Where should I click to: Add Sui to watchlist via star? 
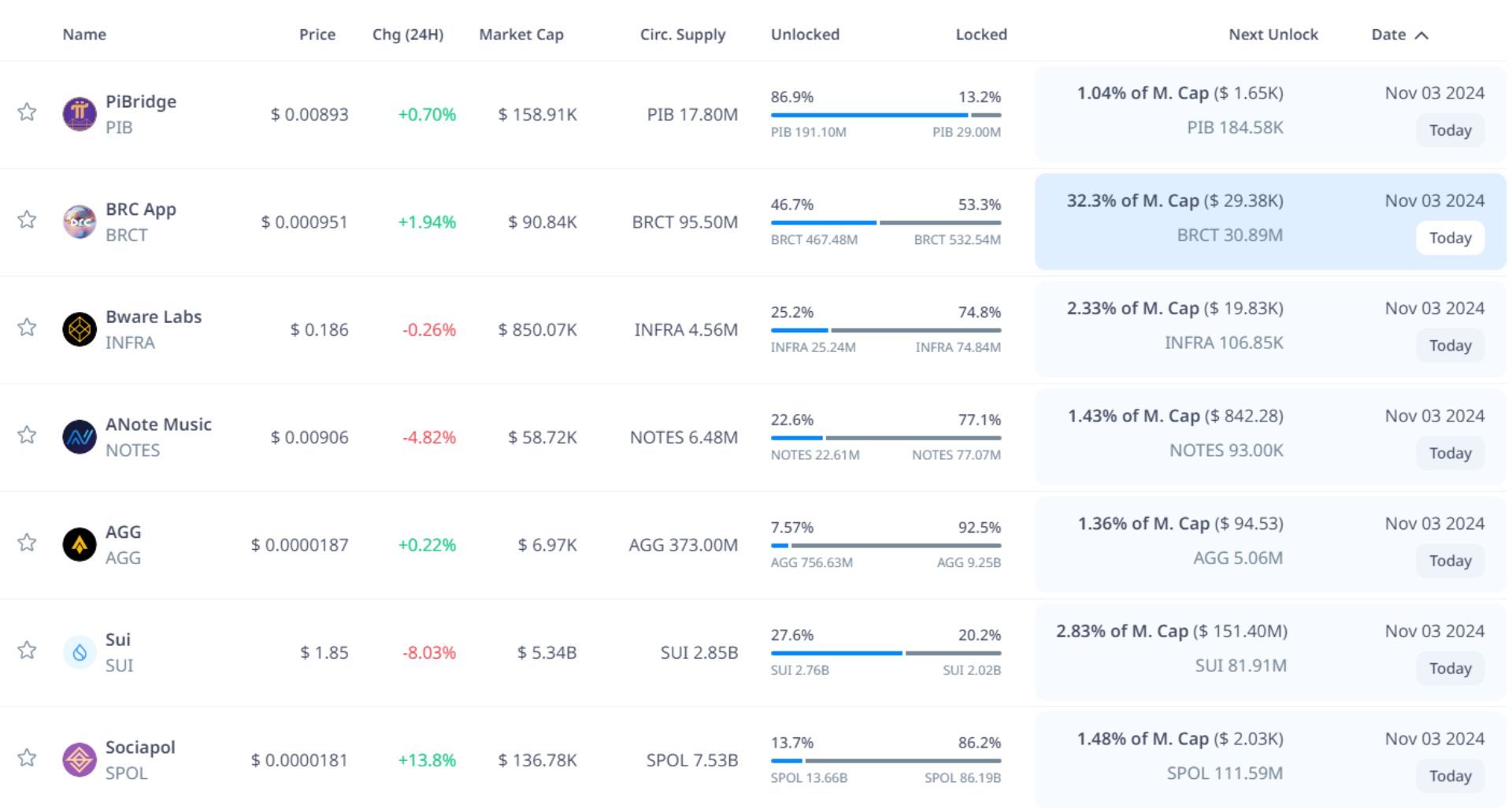coord(28,650)
